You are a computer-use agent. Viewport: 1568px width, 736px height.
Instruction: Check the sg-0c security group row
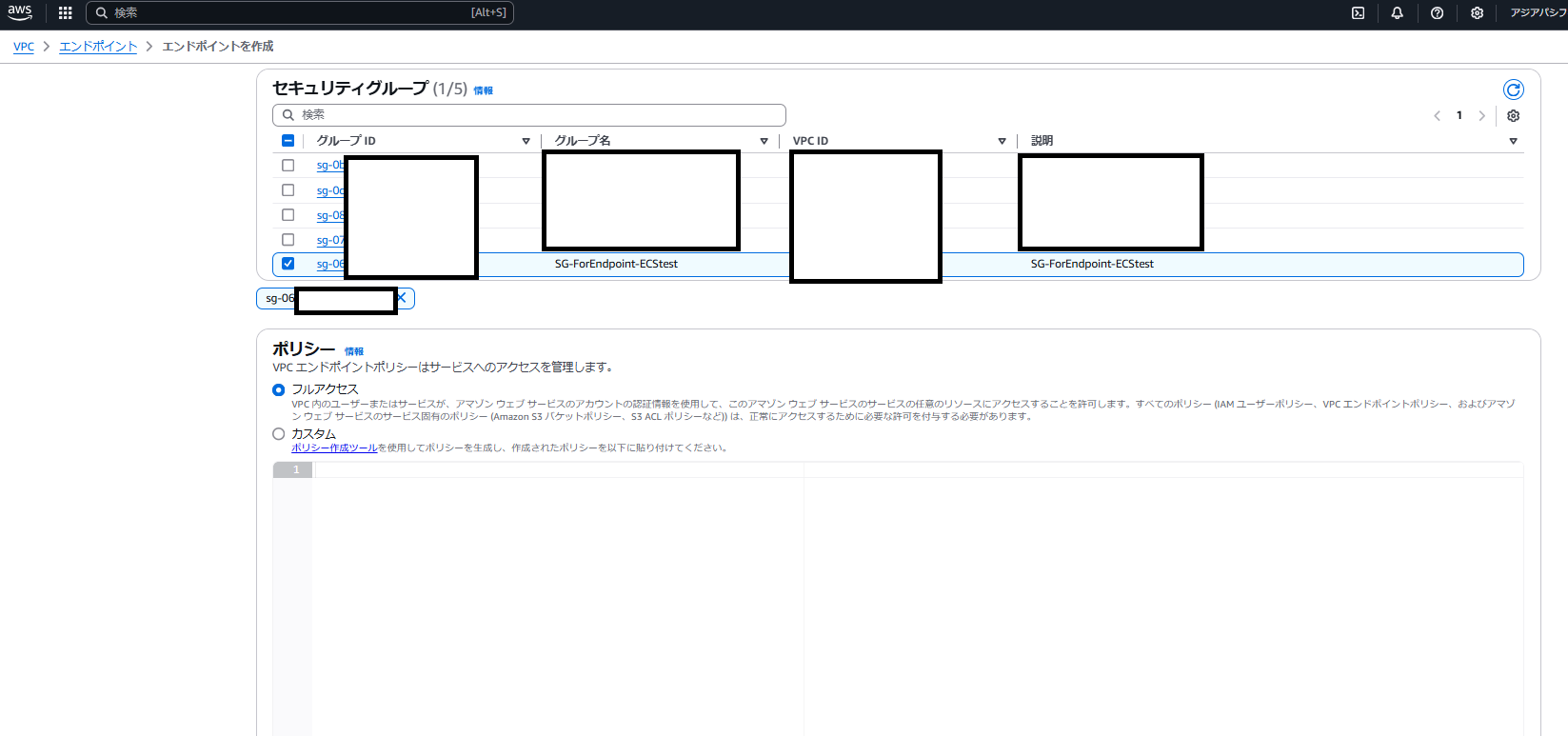(288, 190)
